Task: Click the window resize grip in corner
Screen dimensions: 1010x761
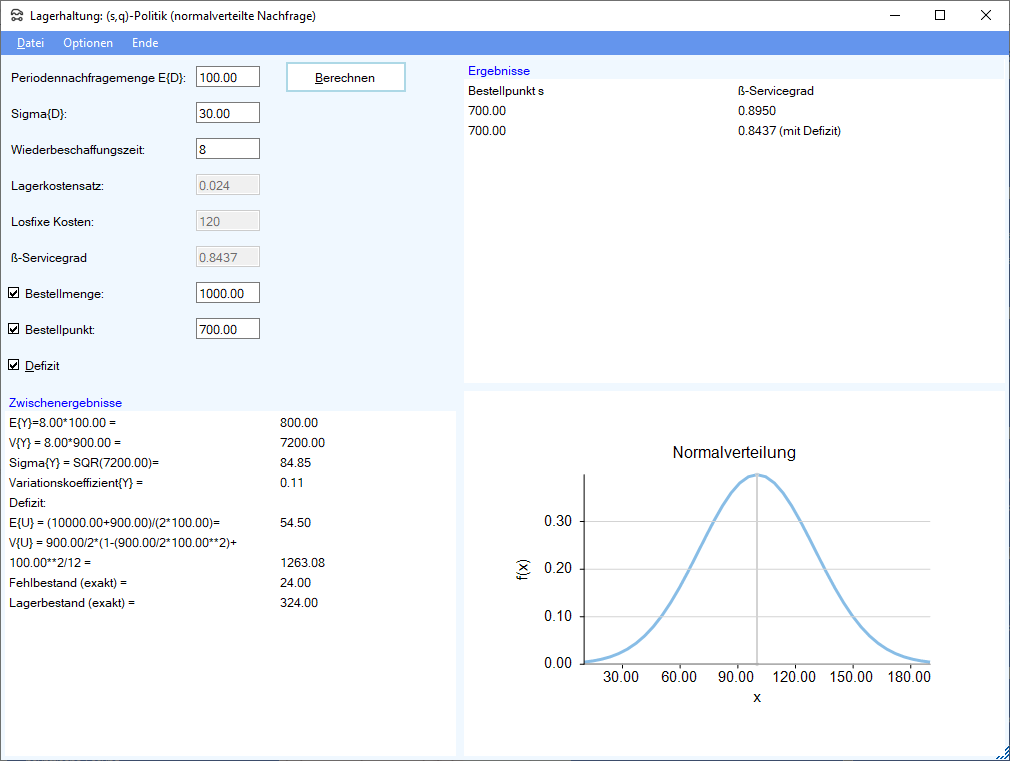Action: point(1001,752)
